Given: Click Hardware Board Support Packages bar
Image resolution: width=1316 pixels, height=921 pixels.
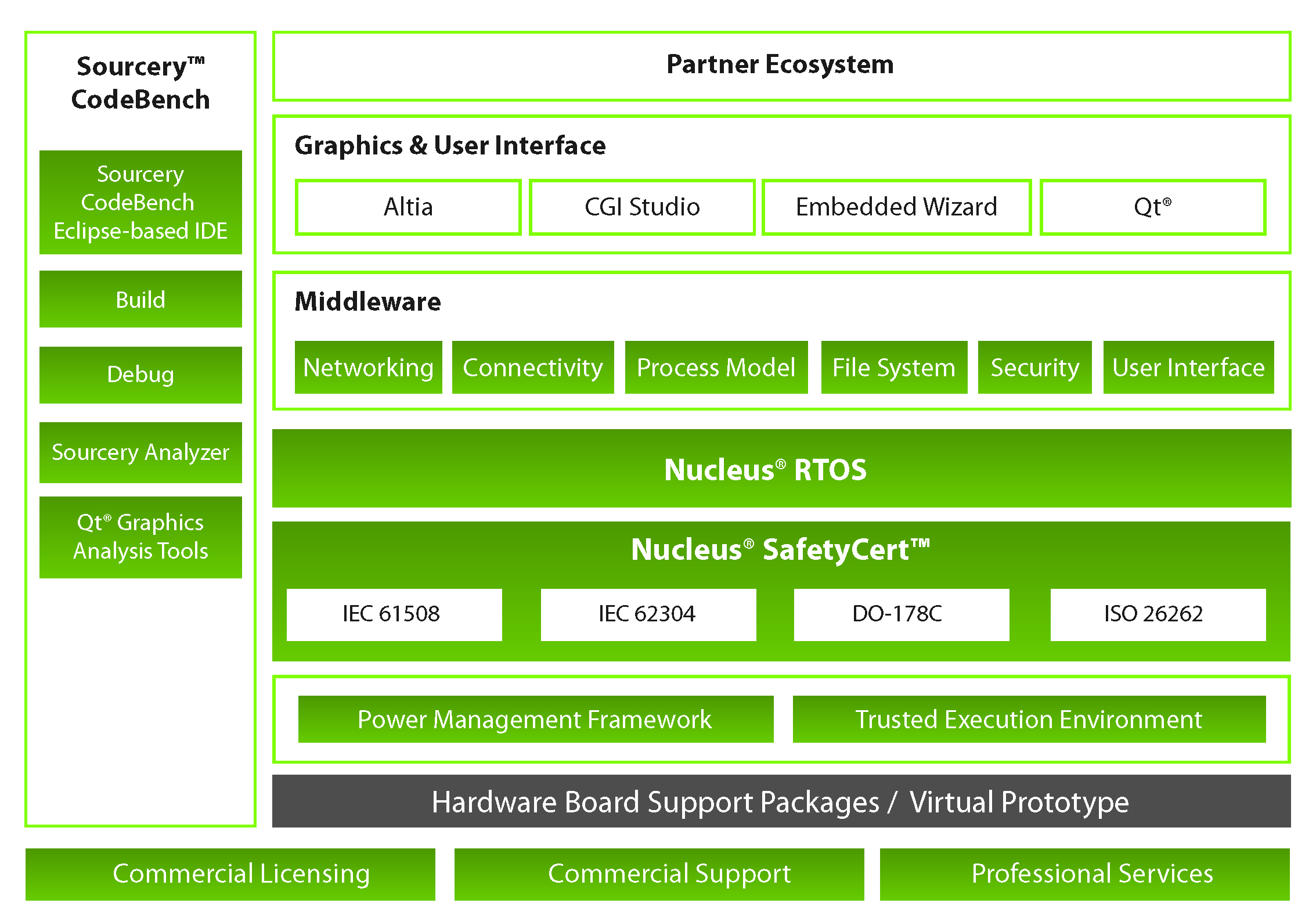Looking at the screenshot, I should 781,801.
